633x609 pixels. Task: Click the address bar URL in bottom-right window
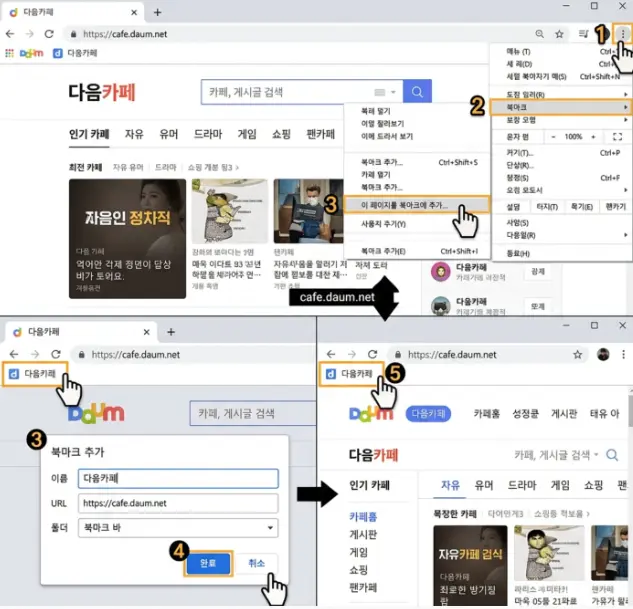tap(452, 355)
